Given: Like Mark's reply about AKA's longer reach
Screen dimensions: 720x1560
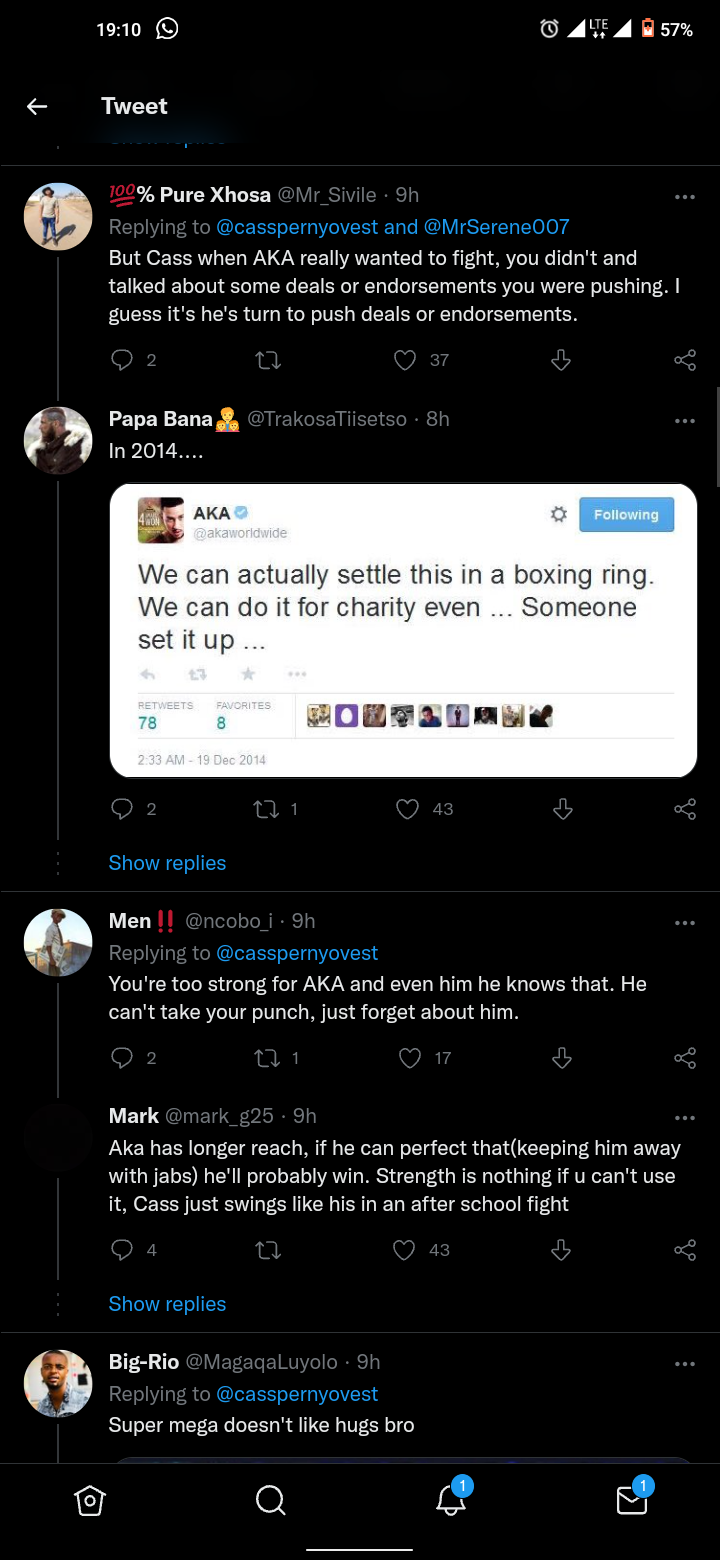Looking at the screenshot, I should 404,1250.
